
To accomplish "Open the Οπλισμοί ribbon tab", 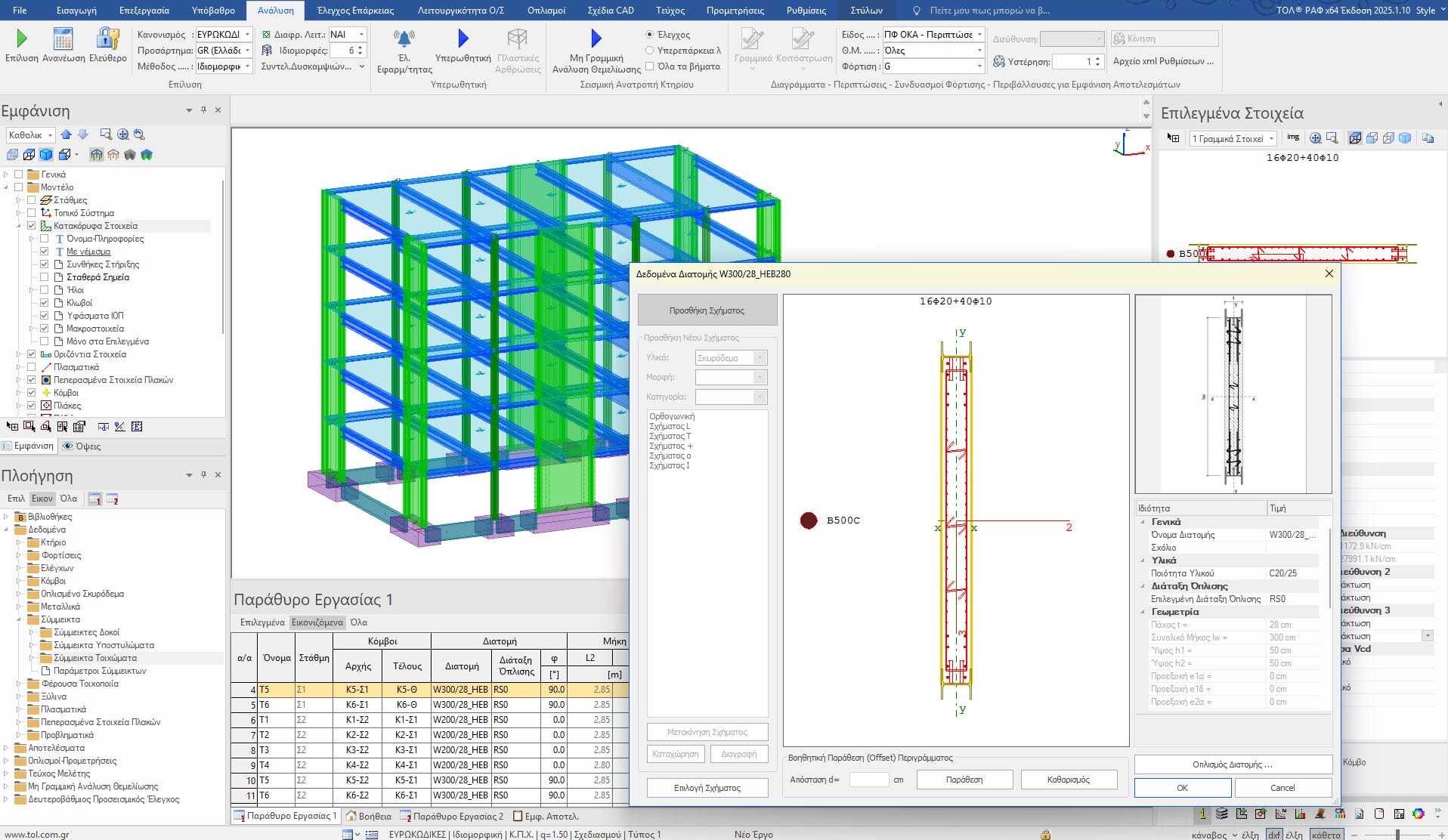I will tap(546, 11).
